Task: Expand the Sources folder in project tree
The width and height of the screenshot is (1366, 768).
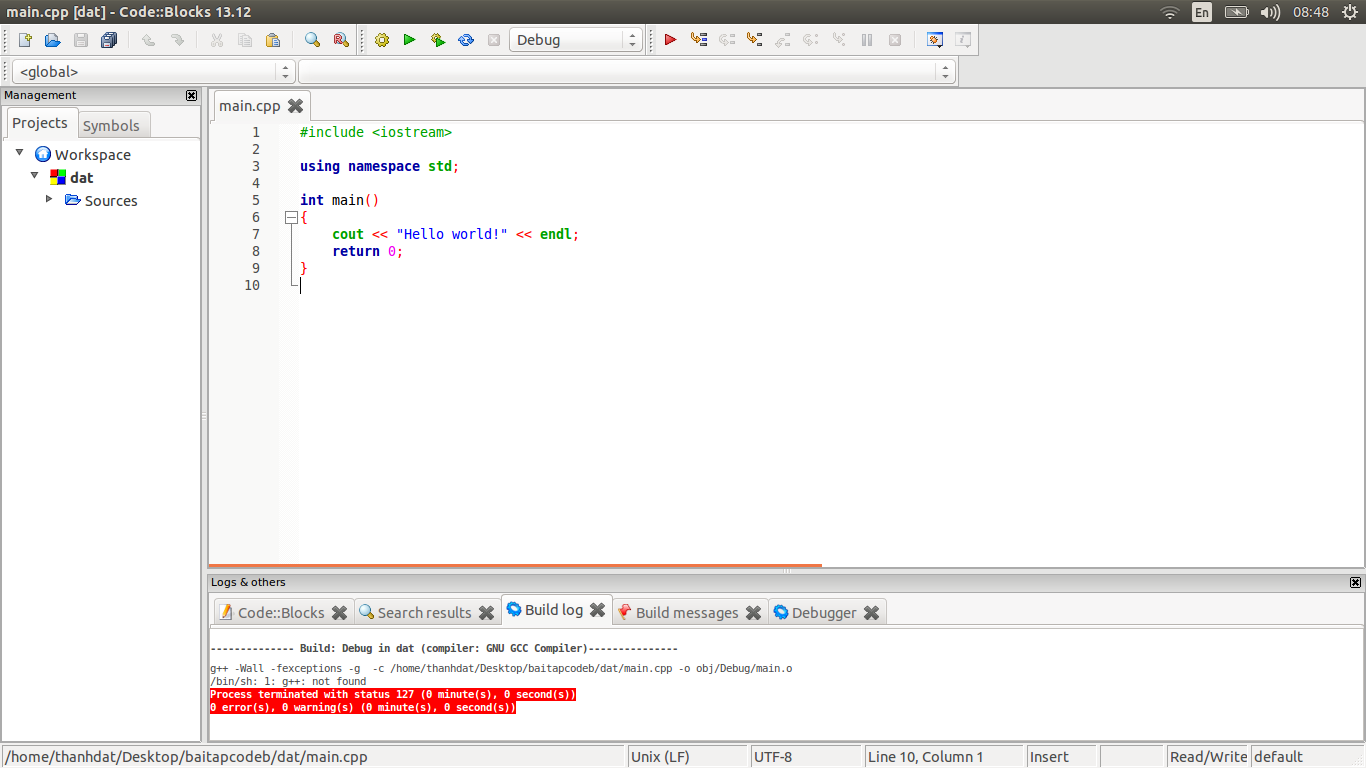Action: click(x=49, y=199)
